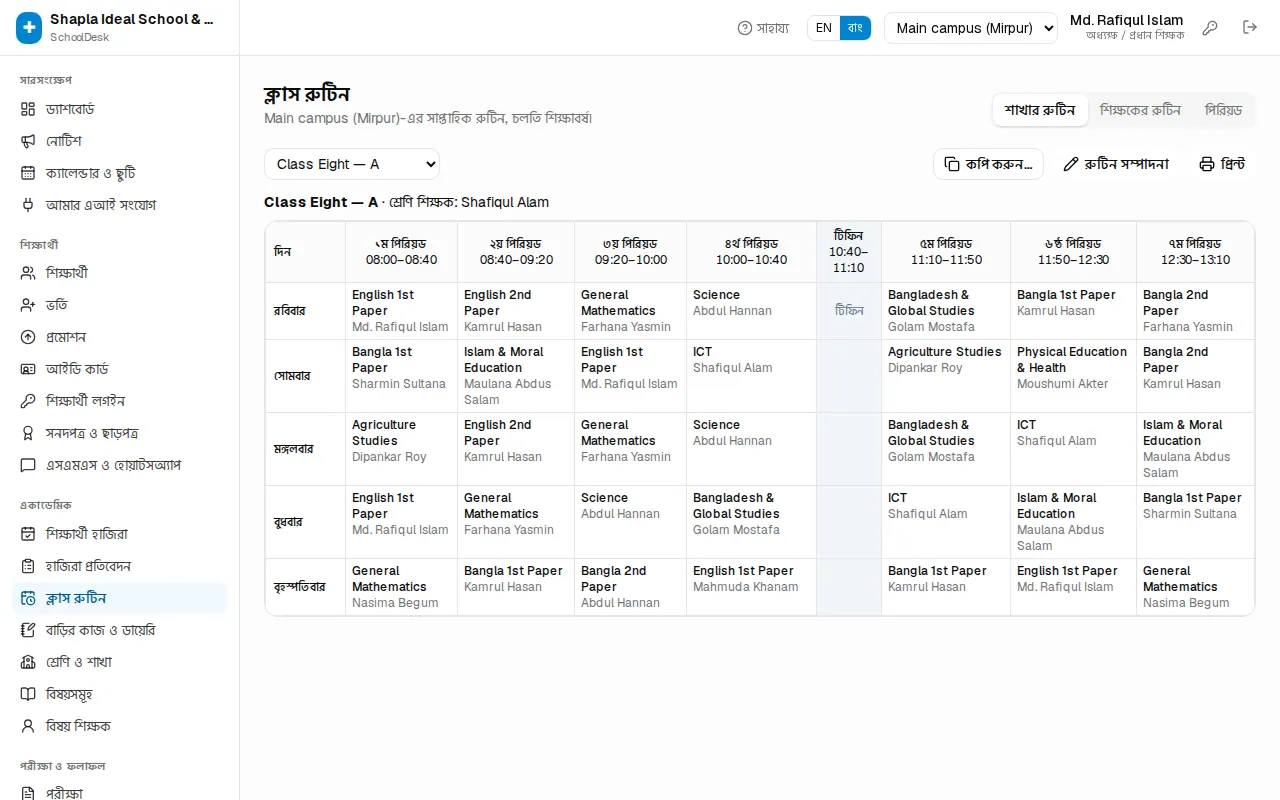This screenshot has height=800, width=1280.
Task: Click the key icon in the top bar
Action: pyautogui.click(x=1210, y=28)
